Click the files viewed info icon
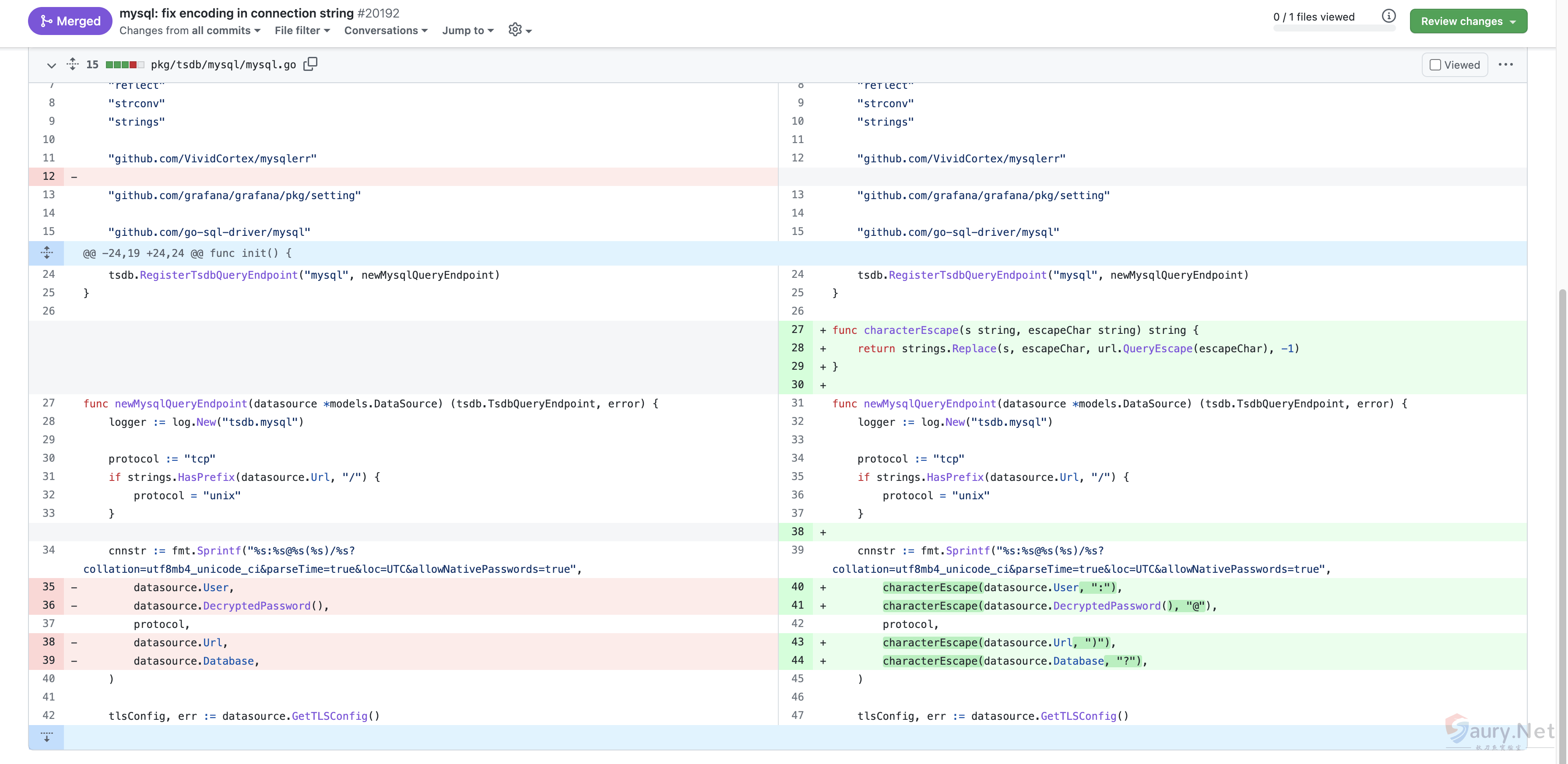This screenshot has width=1568, height=764. 1389,16
